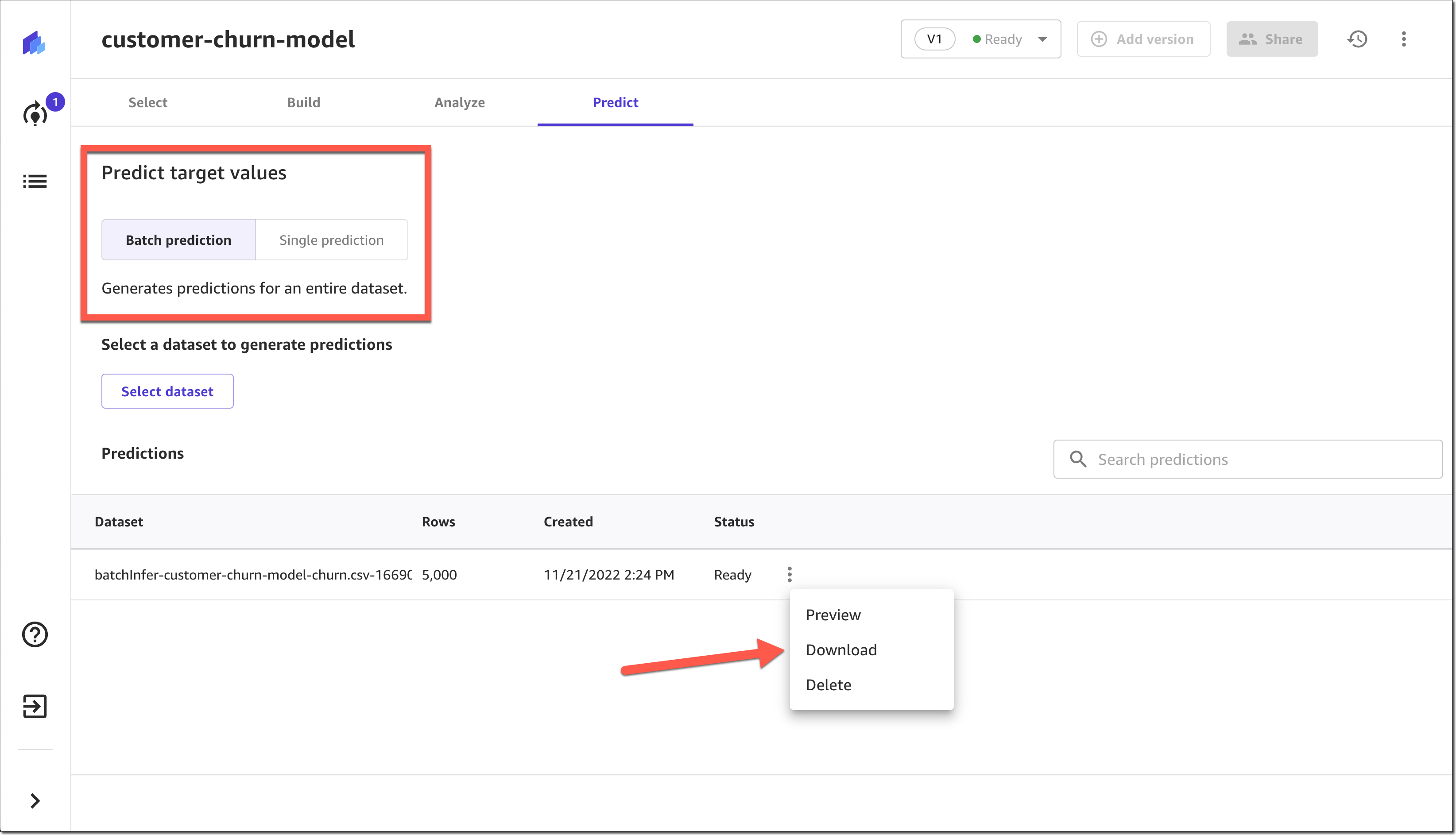Expand the sidebar with the chevron arrow
The image size is (1456, 835).
coord(35,800)
